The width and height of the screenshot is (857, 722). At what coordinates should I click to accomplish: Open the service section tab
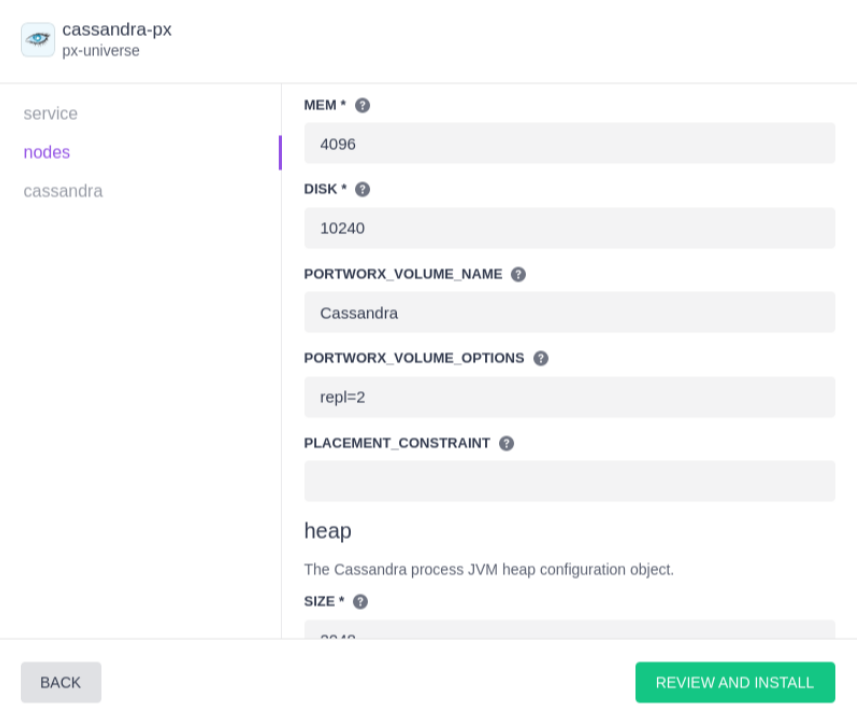[51, 114]
